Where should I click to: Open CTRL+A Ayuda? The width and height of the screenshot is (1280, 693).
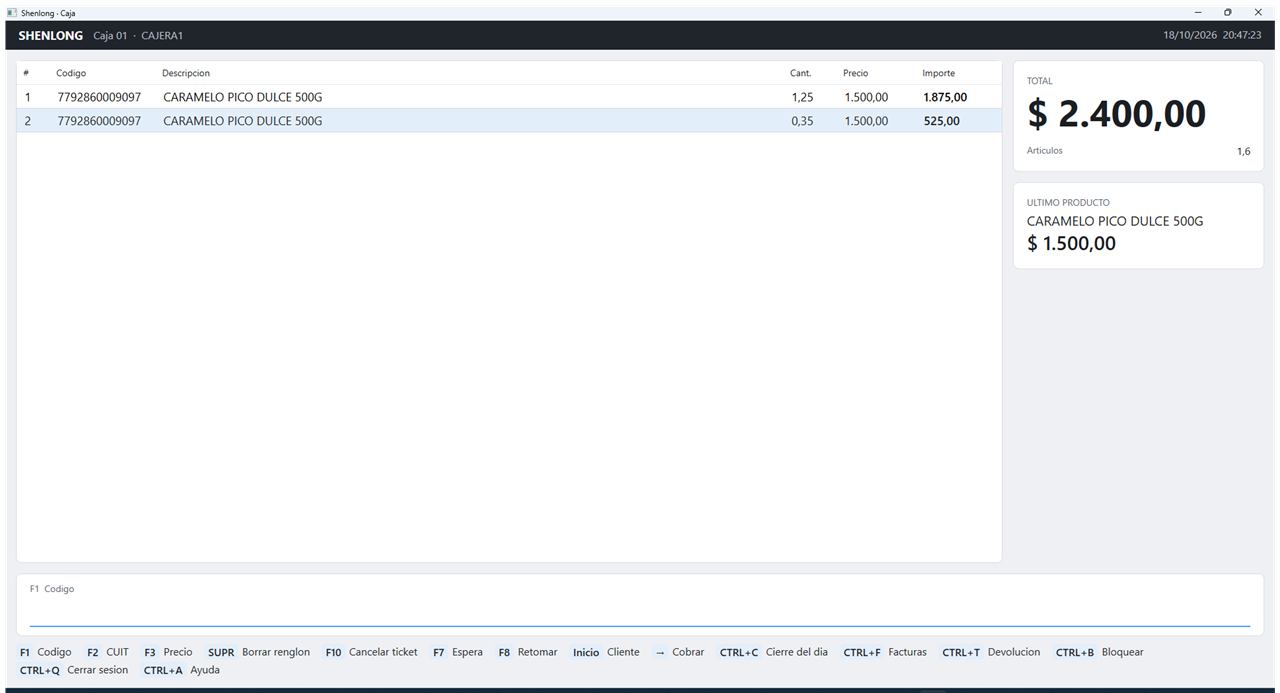pyautogui.click(x=181, y=670)
